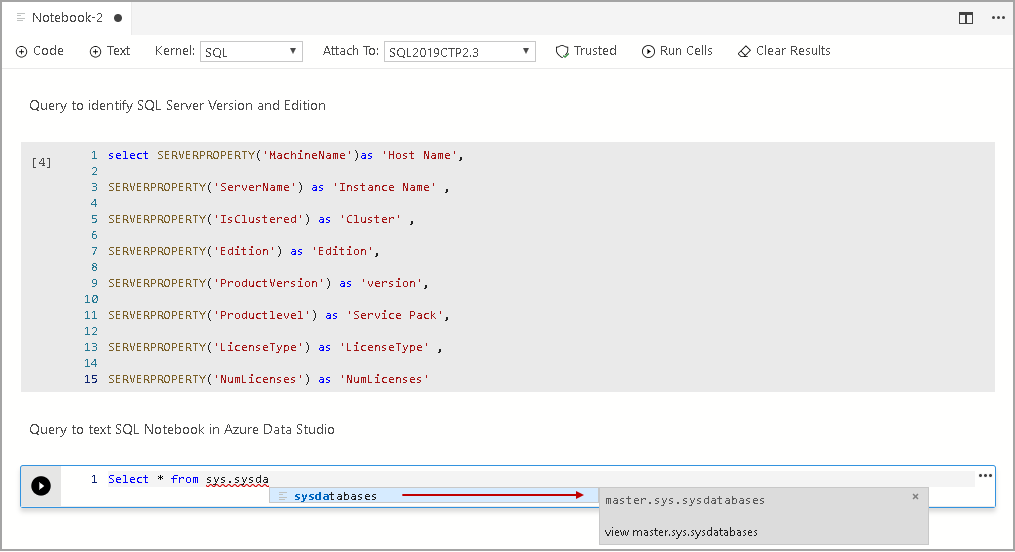The image size is (1015, 552).
Task: Open the editor more actions ellipsis
Action: coord(997,18)
